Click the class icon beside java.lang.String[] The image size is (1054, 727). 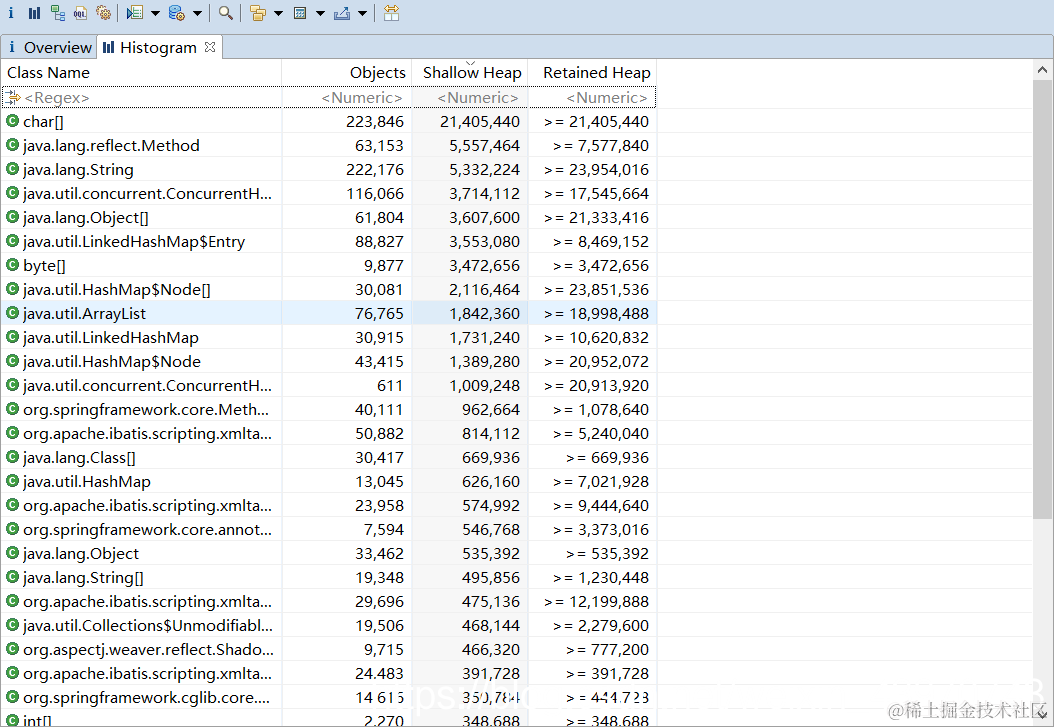click(x=12, y=577)
